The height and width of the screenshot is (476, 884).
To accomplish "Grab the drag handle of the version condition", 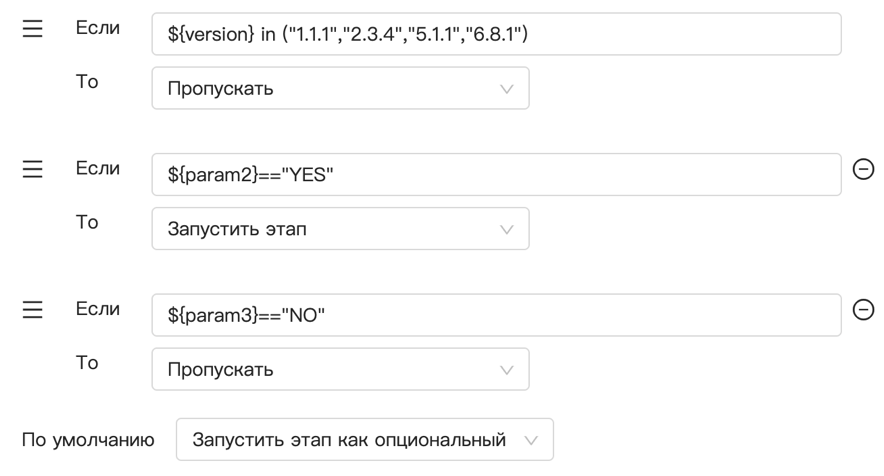I will tap(33, 29).
